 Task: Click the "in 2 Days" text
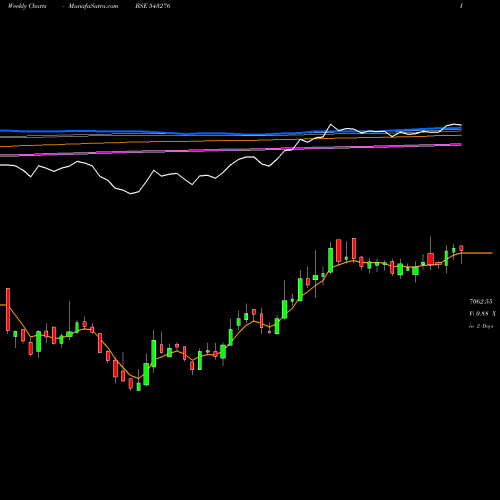481,326
